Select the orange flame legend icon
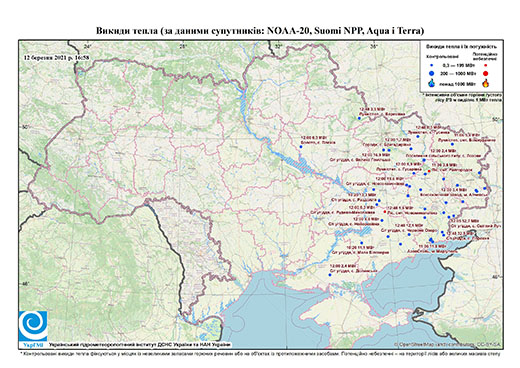The height and width of the screenshot is (368, 520). tap(486, 83)
